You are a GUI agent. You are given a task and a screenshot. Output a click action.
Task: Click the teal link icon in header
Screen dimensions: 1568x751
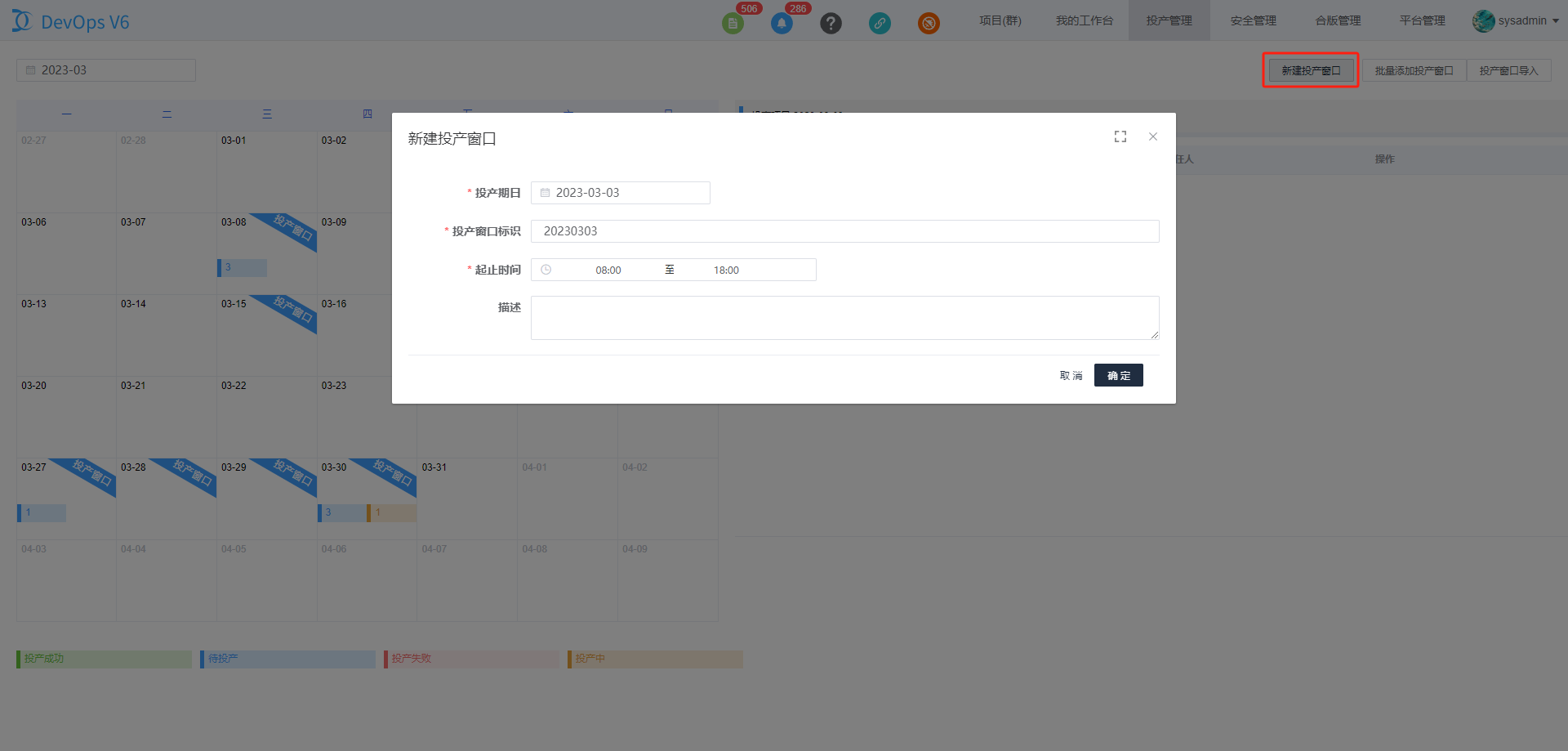(x=880, y=24)
